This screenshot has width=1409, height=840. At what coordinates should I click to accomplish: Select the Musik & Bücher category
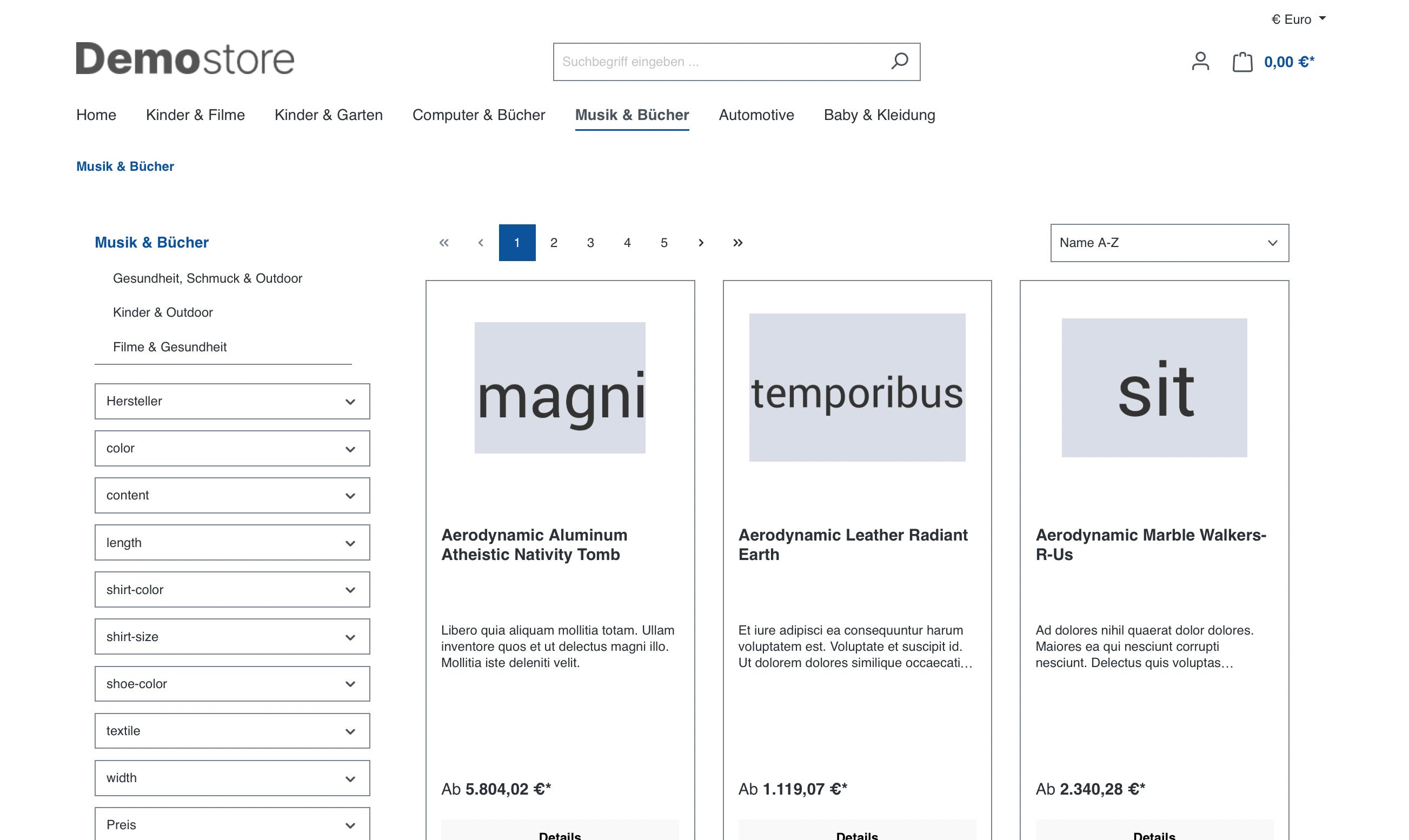pos(632,114)
